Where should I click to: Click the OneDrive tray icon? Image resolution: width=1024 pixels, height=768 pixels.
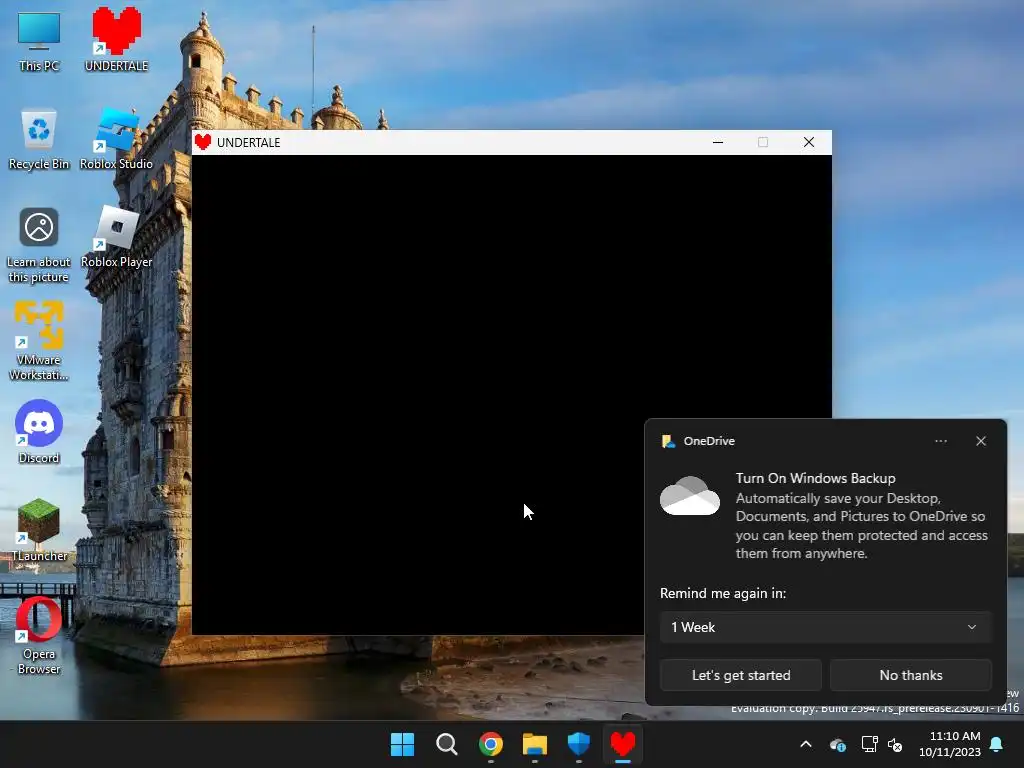point(837,744)
